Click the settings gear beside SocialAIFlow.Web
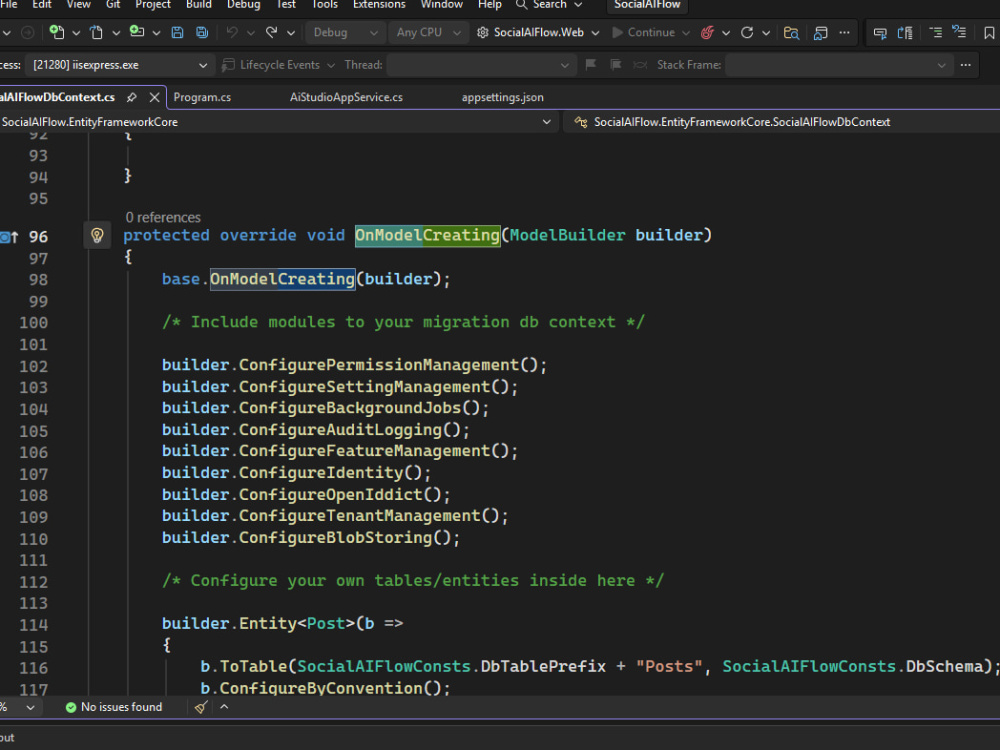 pos(483,33)
